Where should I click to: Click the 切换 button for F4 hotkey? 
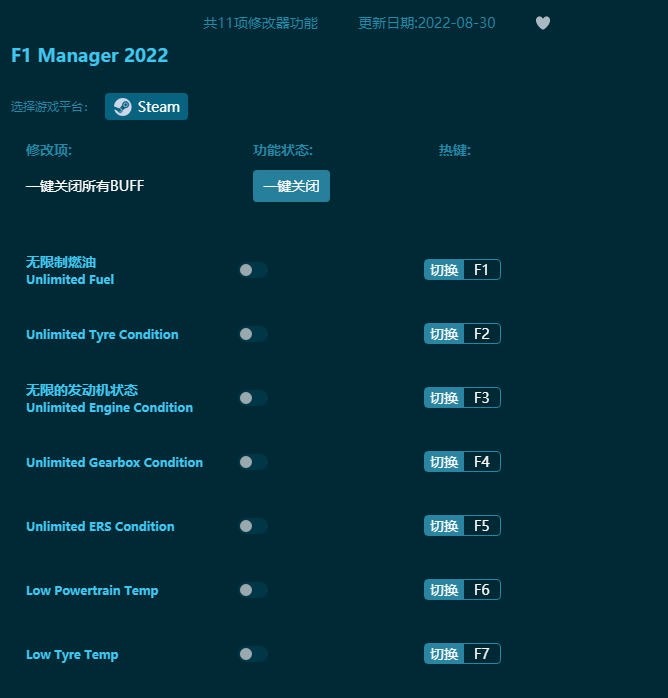(444, 462)
